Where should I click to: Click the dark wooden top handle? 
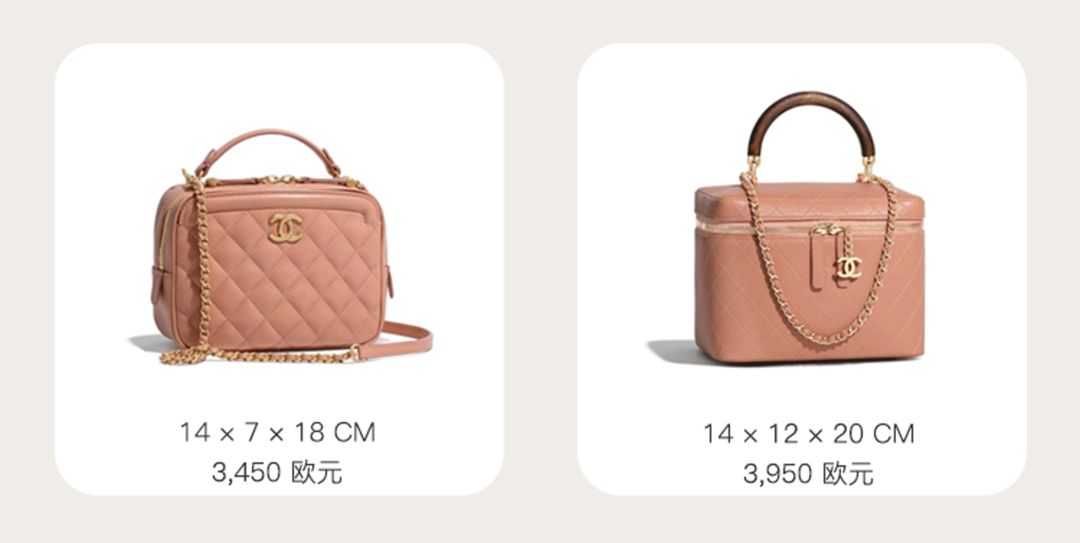pyautogui.click(x=811, y=121)
